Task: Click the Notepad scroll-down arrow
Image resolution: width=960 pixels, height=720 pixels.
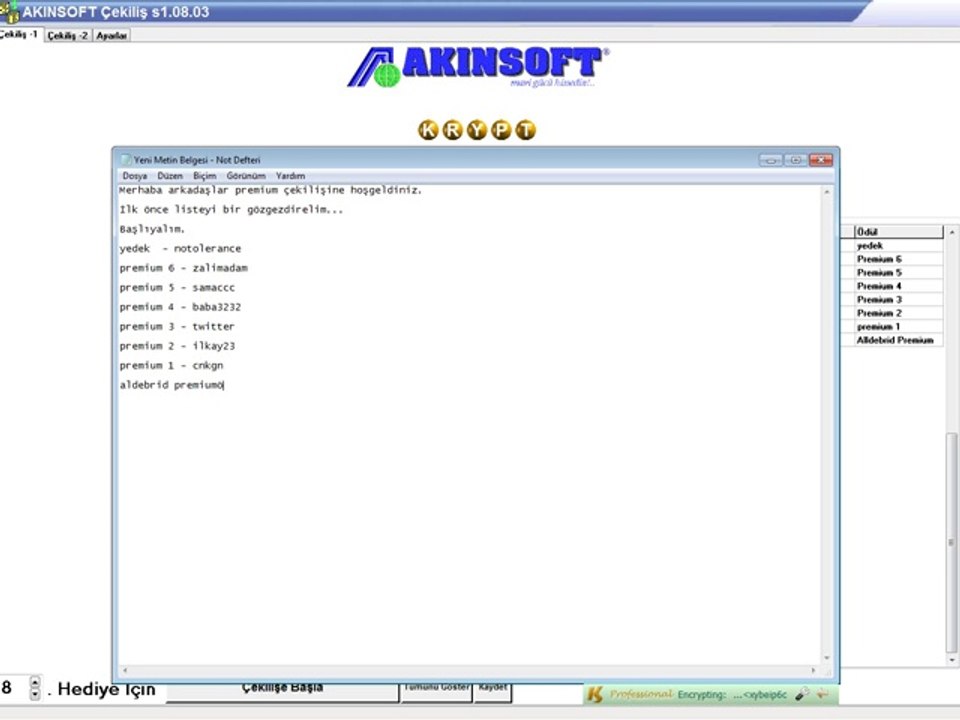Action: 827,658
